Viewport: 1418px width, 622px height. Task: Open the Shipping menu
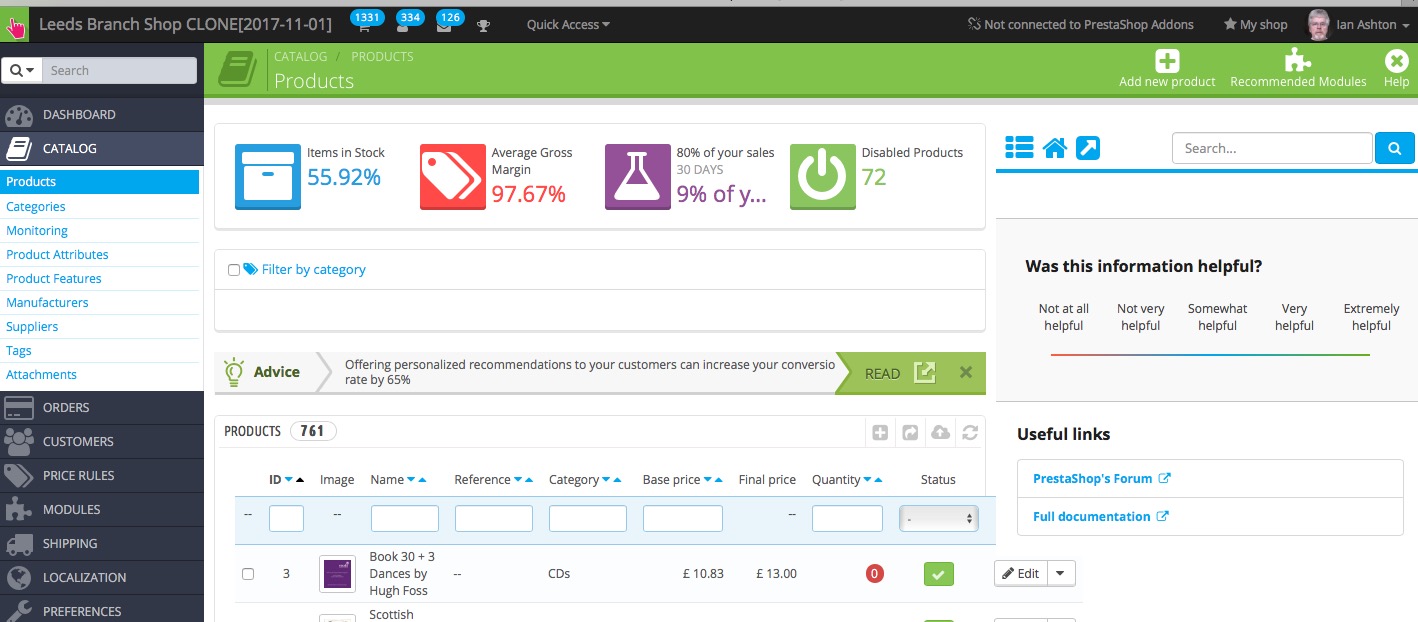pyautogui.click(x=101, y=544)
